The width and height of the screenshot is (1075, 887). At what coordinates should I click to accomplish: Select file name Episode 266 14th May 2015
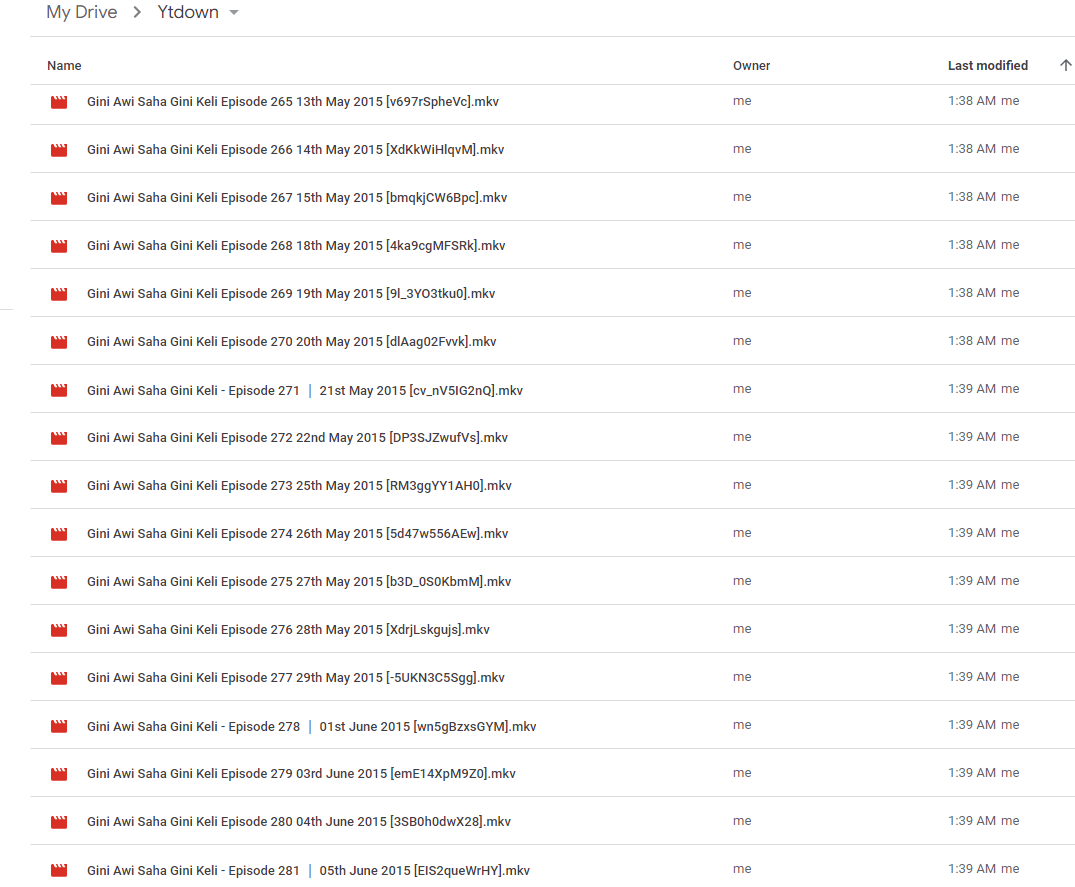(x=295, y=149)
